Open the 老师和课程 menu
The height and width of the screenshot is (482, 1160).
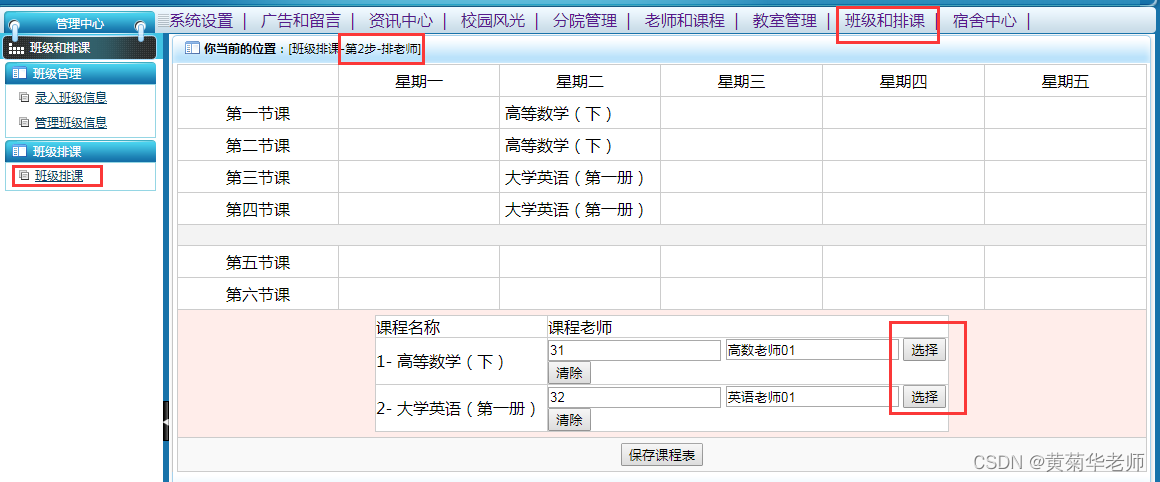coord(684,21)
